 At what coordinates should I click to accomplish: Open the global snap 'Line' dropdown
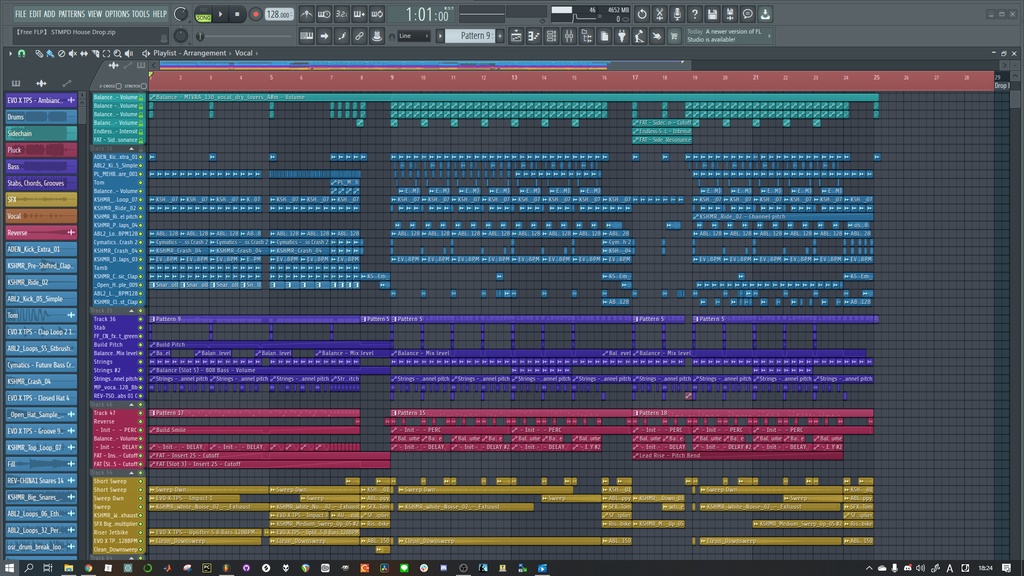coord(414,36)
